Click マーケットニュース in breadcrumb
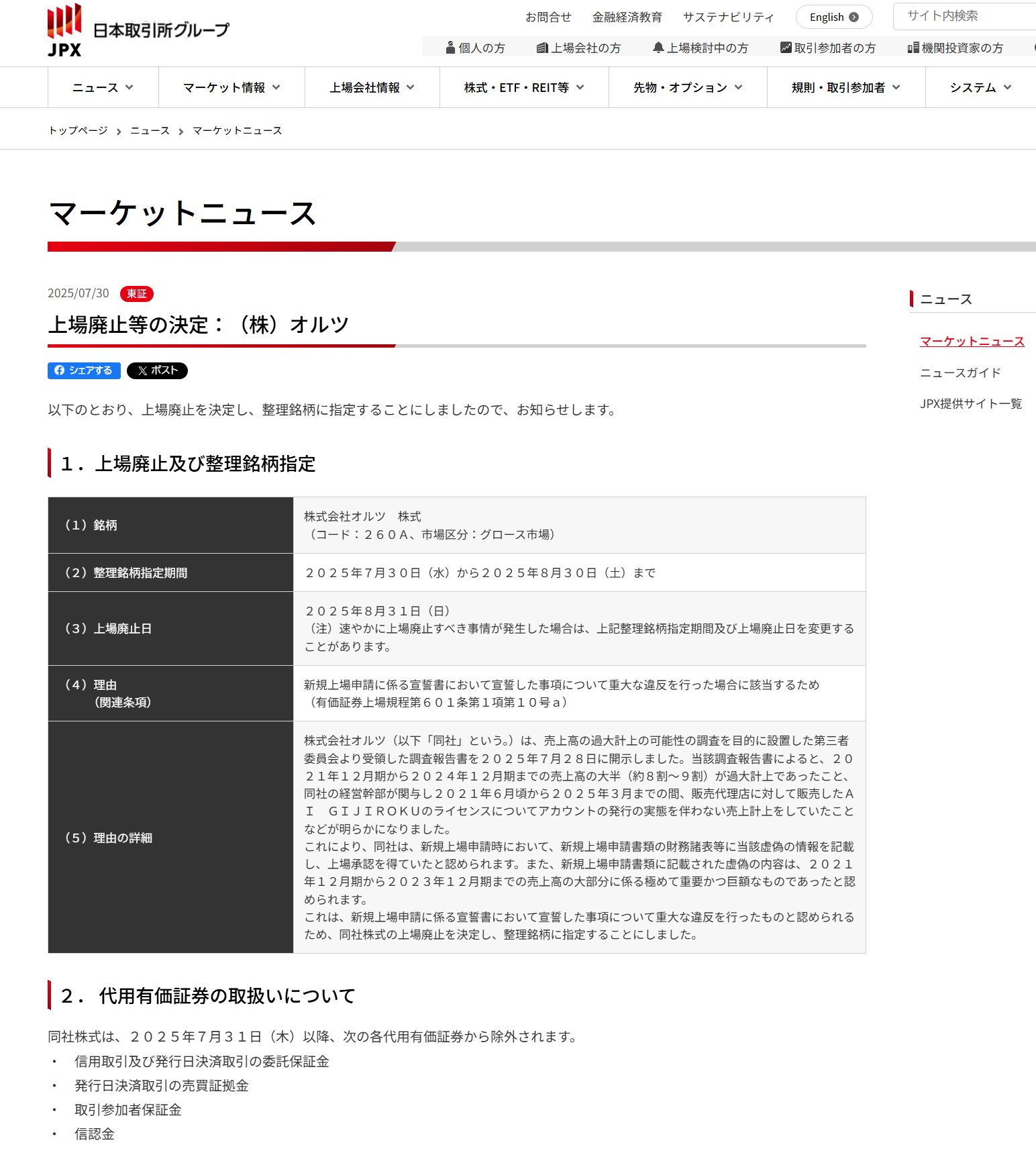 (x=237, y=130)
